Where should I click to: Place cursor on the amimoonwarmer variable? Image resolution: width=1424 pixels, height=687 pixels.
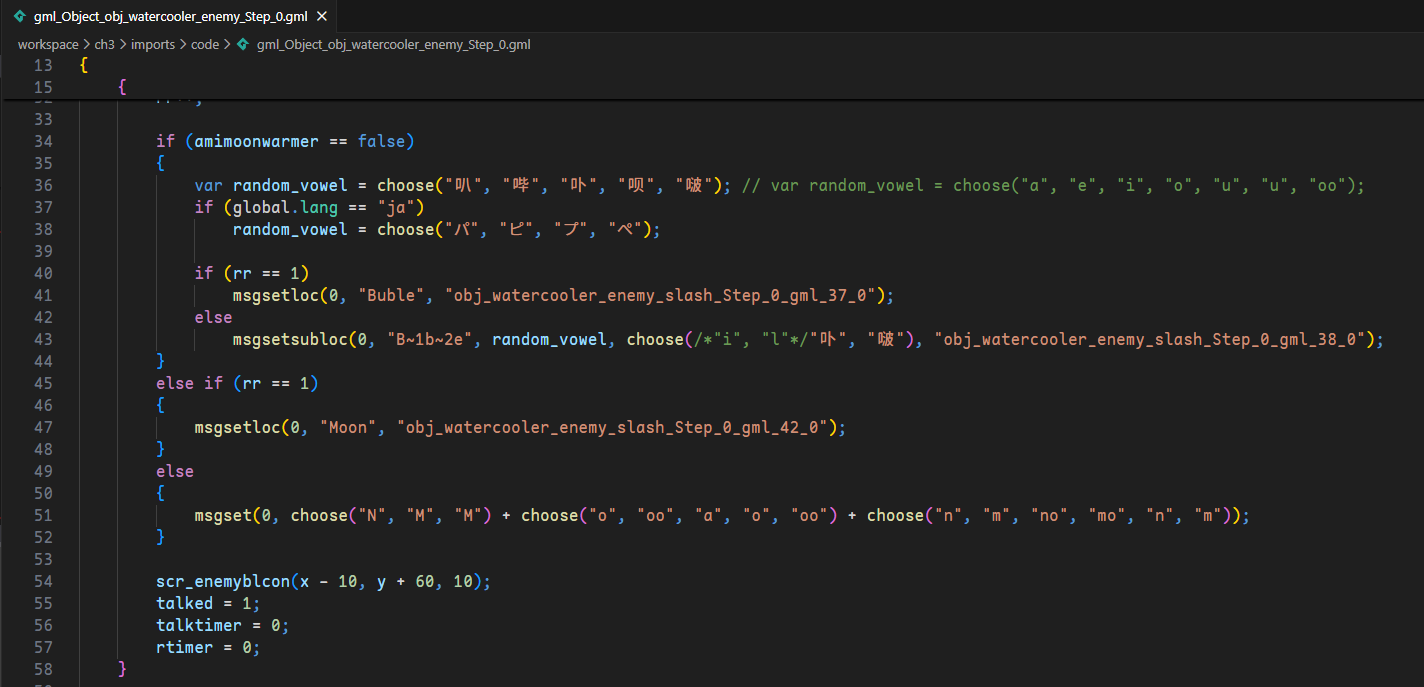pyautogui.click(x=256, y=141)
